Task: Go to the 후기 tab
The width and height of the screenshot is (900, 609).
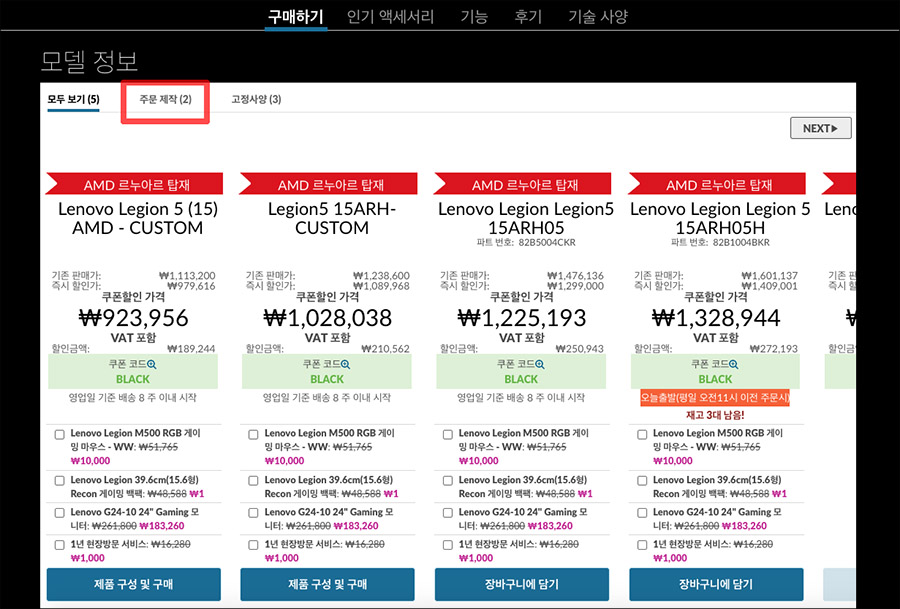Action: [x=528, y=16]
